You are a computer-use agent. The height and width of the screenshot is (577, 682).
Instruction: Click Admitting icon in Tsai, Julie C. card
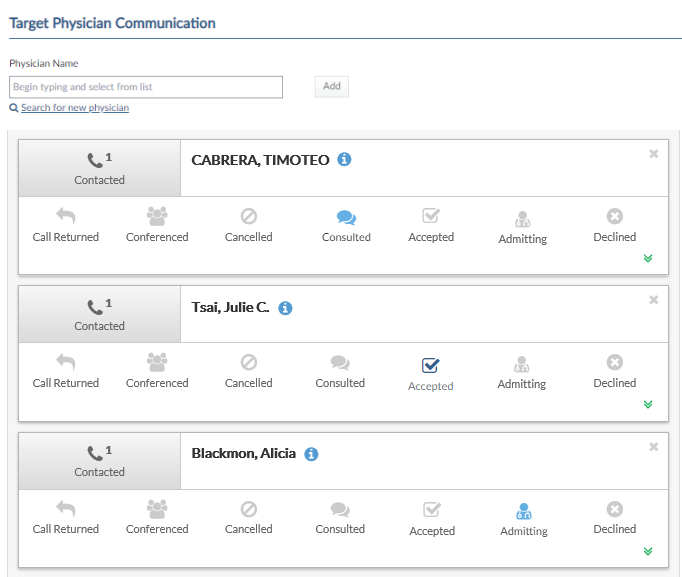pyautogui.click(x=522, y=364)
